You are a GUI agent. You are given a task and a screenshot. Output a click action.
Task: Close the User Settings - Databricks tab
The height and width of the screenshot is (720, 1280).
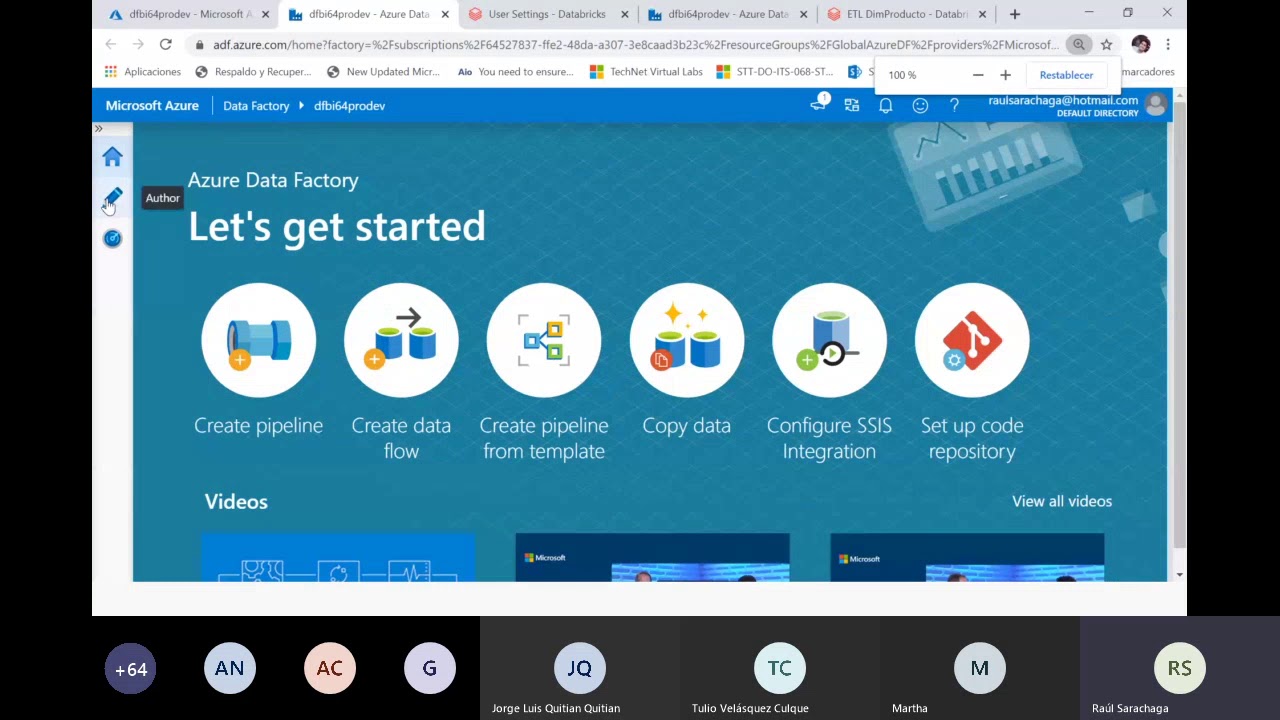click(625, 14)
